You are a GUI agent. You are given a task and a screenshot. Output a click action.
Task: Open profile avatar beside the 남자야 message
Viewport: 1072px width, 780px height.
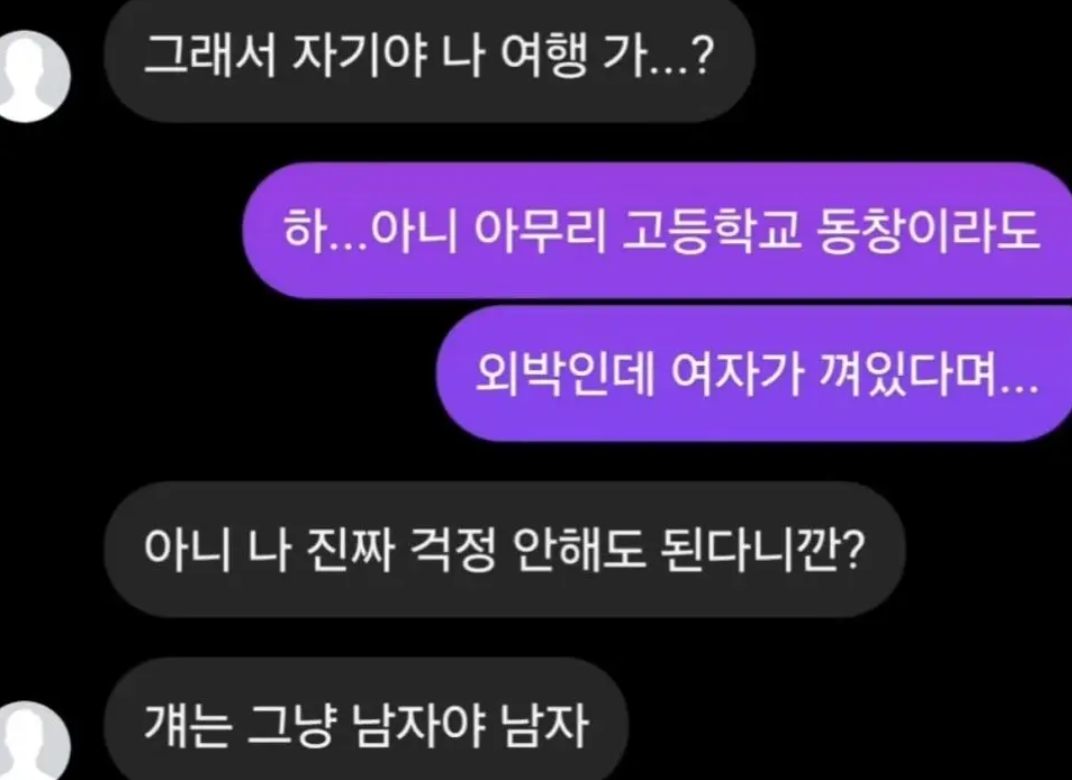point(29,741)
